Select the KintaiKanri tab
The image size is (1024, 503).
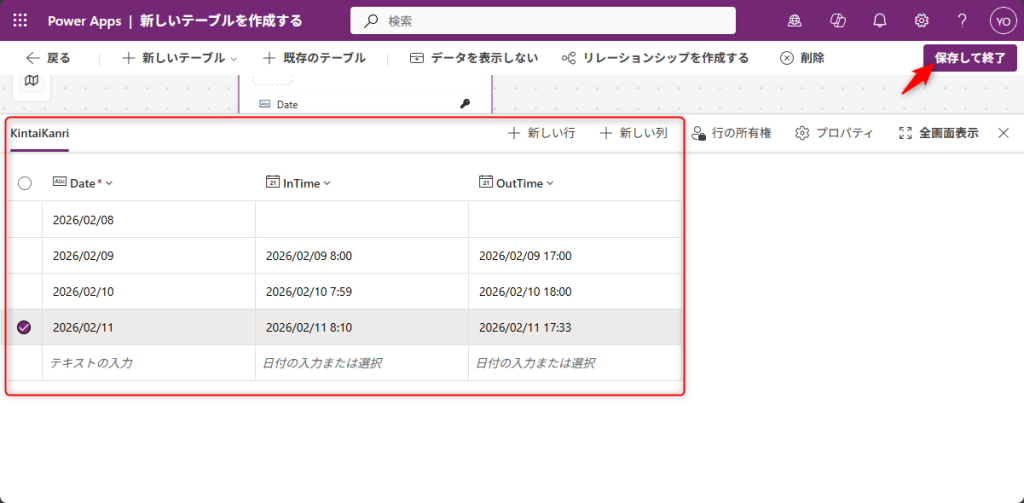(39, 133)
